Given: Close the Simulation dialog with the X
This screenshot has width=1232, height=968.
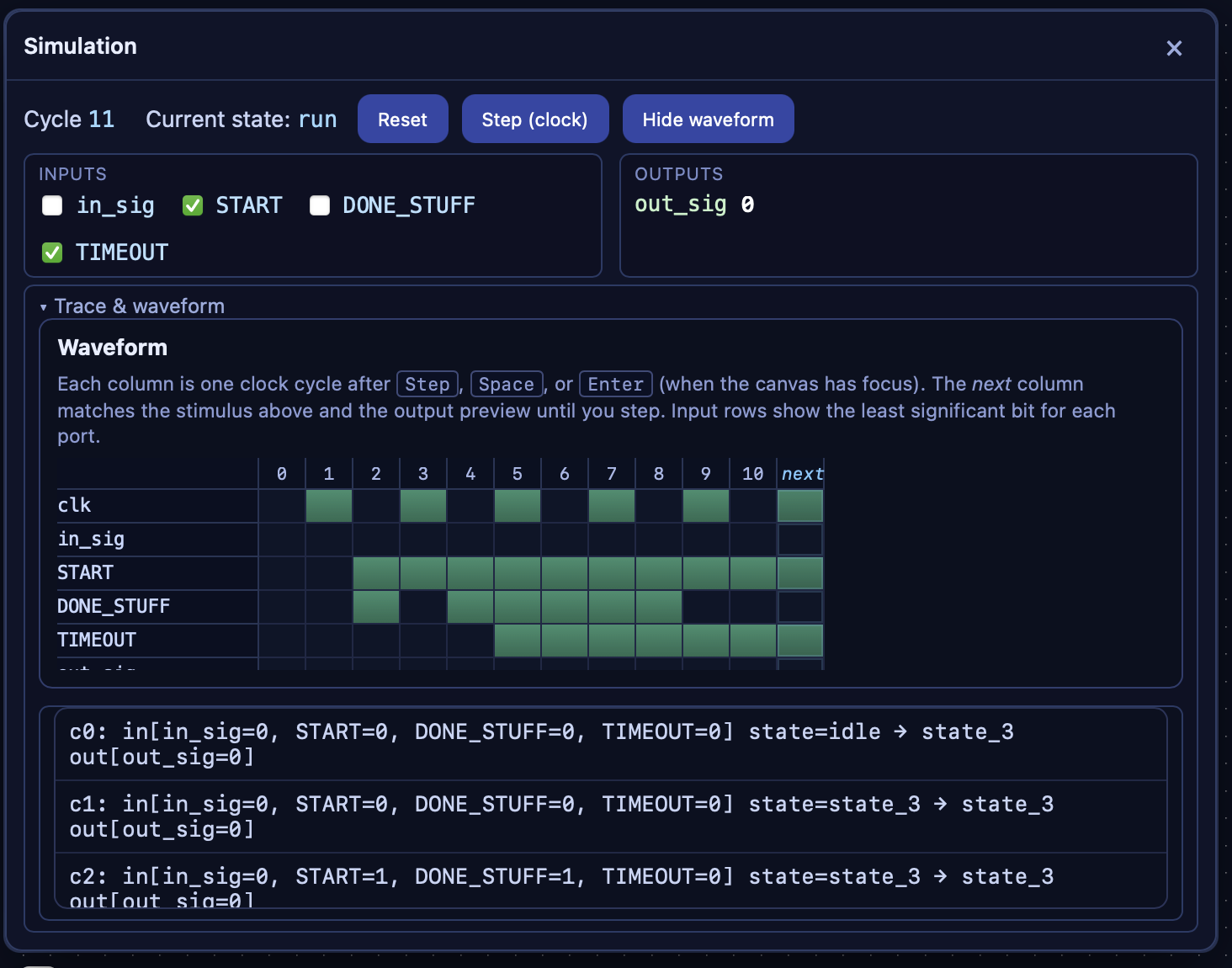Looking at the screenshot, I should pyautogui.click(x=1174, y=48).
